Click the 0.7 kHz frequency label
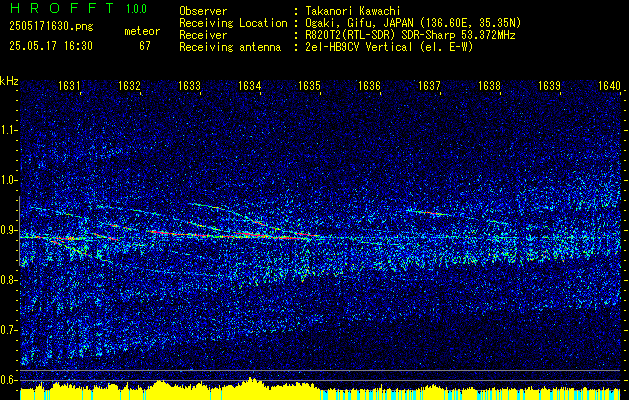This screenshot has height=400, width=629. tap(8, 330)
